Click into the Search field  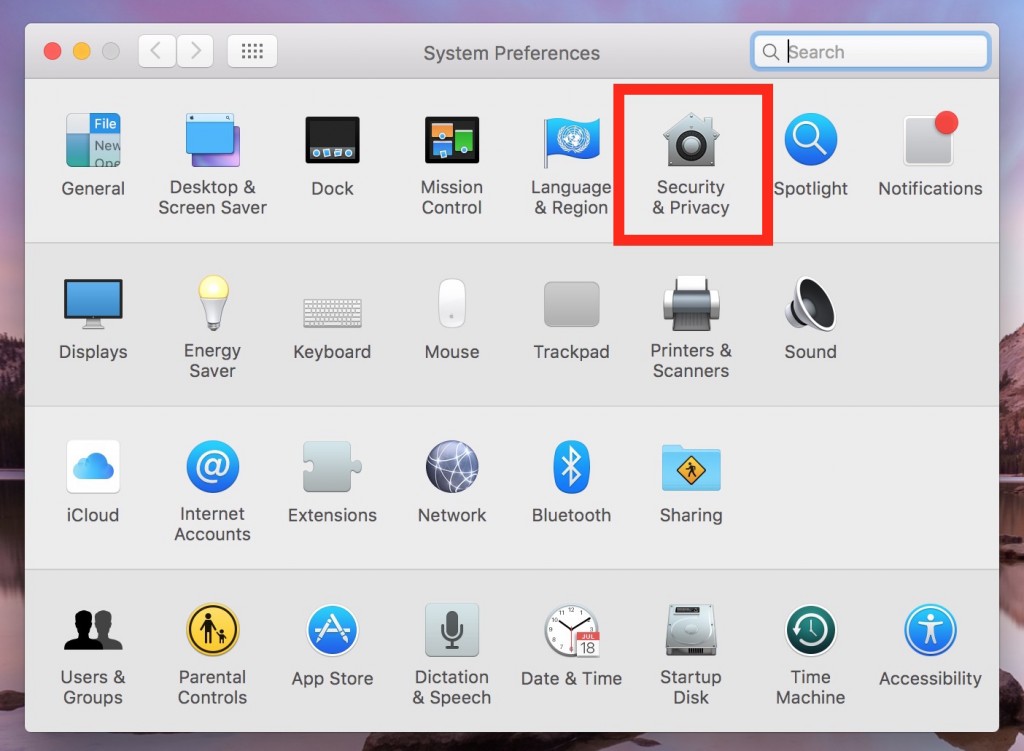[x=871, y=52]
